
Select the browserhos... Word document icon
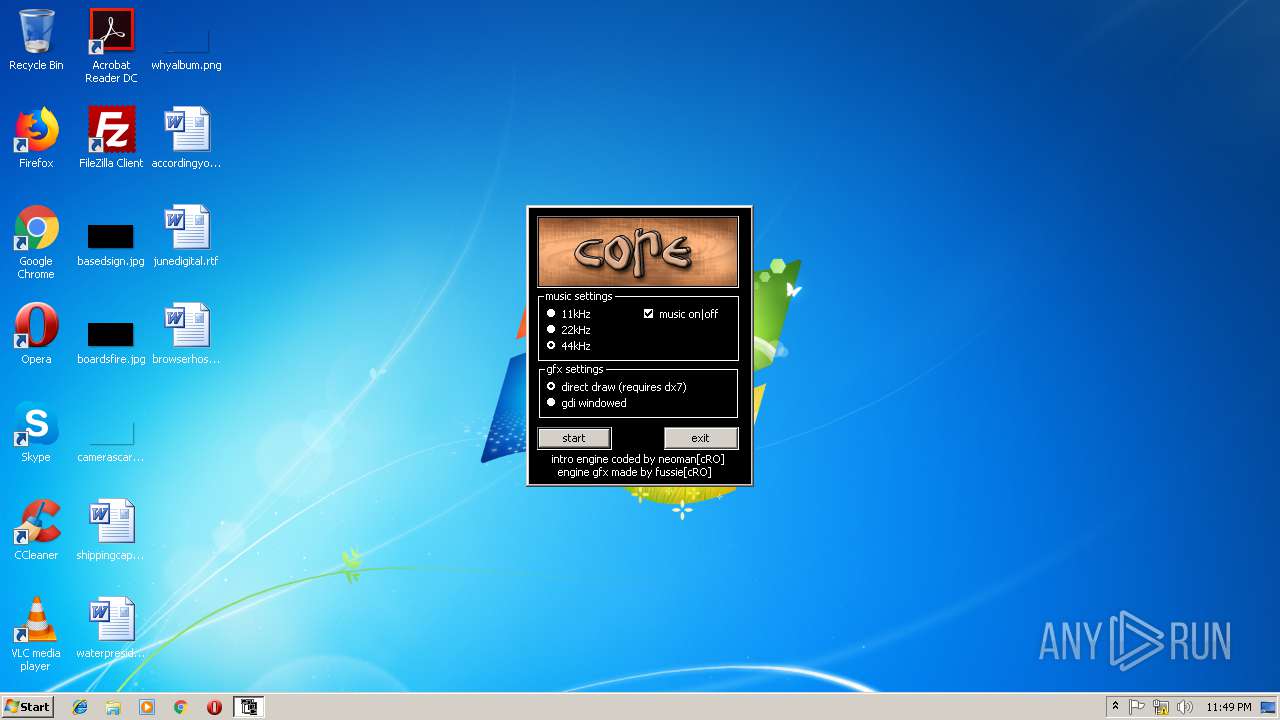pos(186,334)
